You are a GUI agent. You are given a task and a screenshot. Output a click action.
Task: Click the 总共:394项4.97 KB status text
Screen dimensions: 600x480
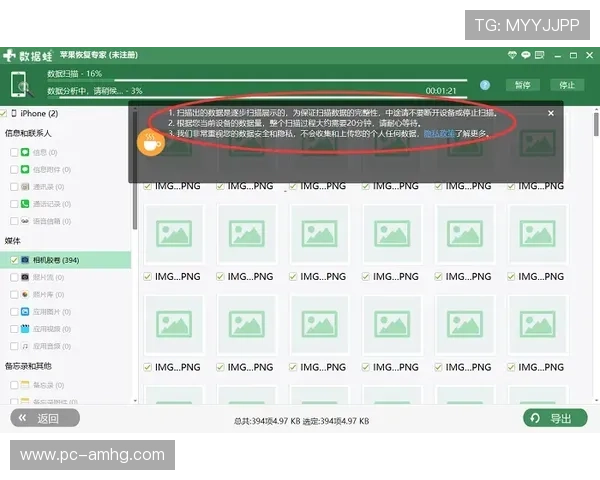pyautogui.click(x=267, y=421)
